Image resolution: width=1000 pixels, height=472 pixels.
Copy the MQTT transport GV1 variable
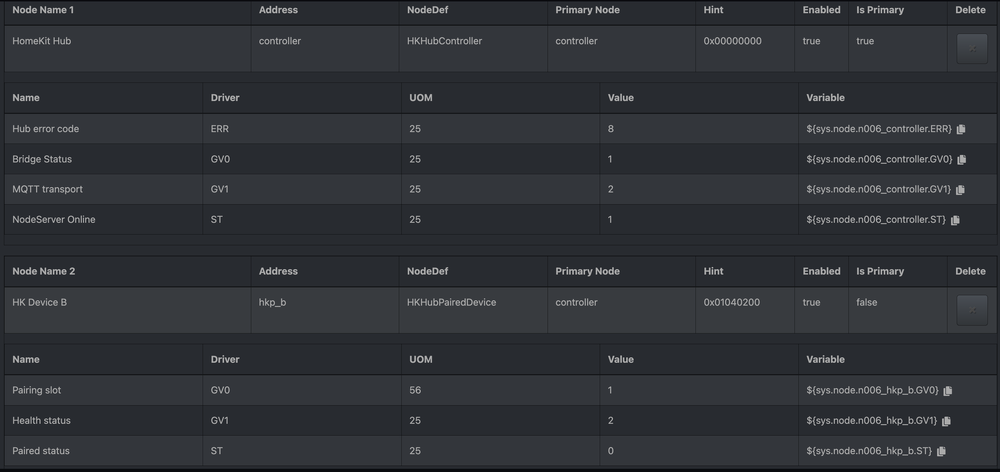pyautogui.click(x=960, y=189)
